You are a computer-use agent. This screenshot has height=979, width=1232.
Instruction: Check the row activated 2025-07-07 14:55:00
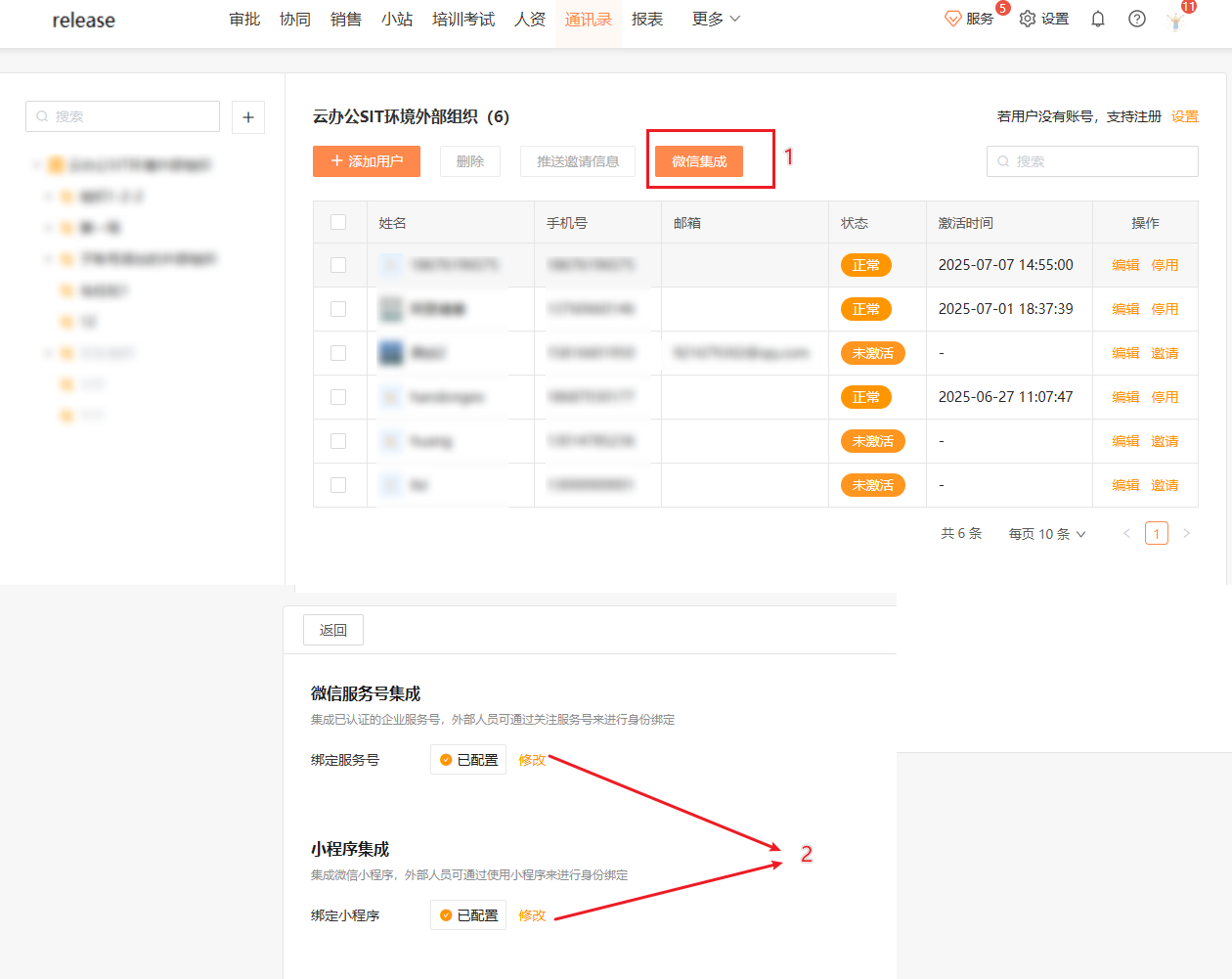click(338, 265)
